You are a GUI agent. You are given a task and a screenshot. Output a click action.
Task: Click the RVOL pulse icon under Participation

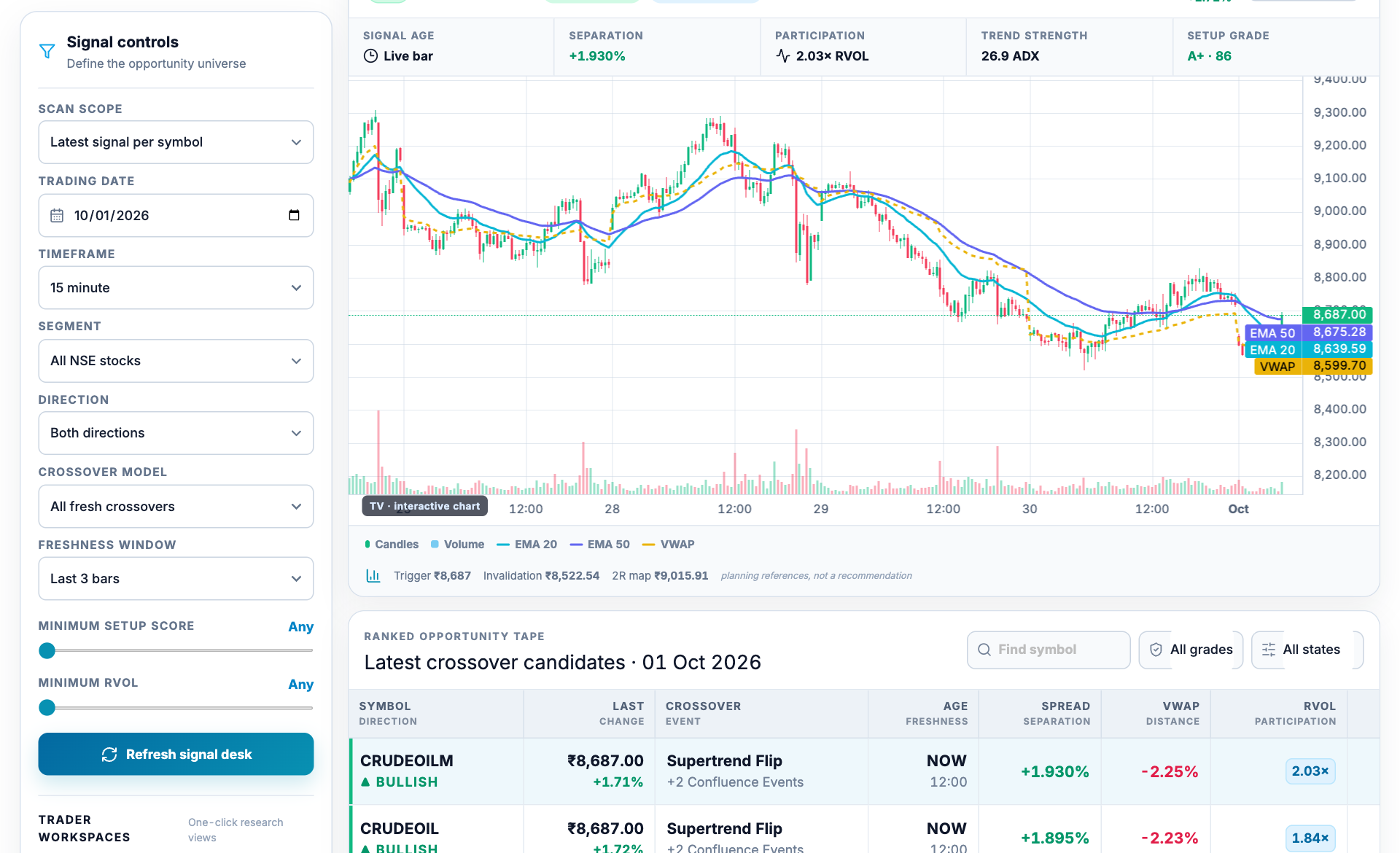pyautogui.click(x=782, y=56)
